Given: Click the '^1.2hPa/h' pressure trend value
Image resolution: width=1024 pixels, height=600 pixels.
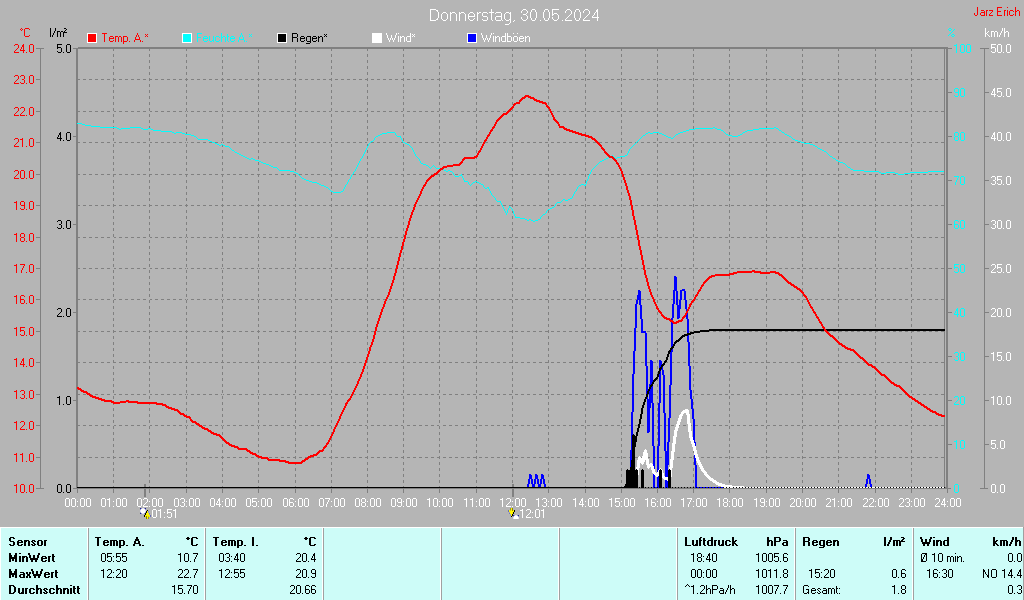Looking at the screenshot, I should click(710, 590).
